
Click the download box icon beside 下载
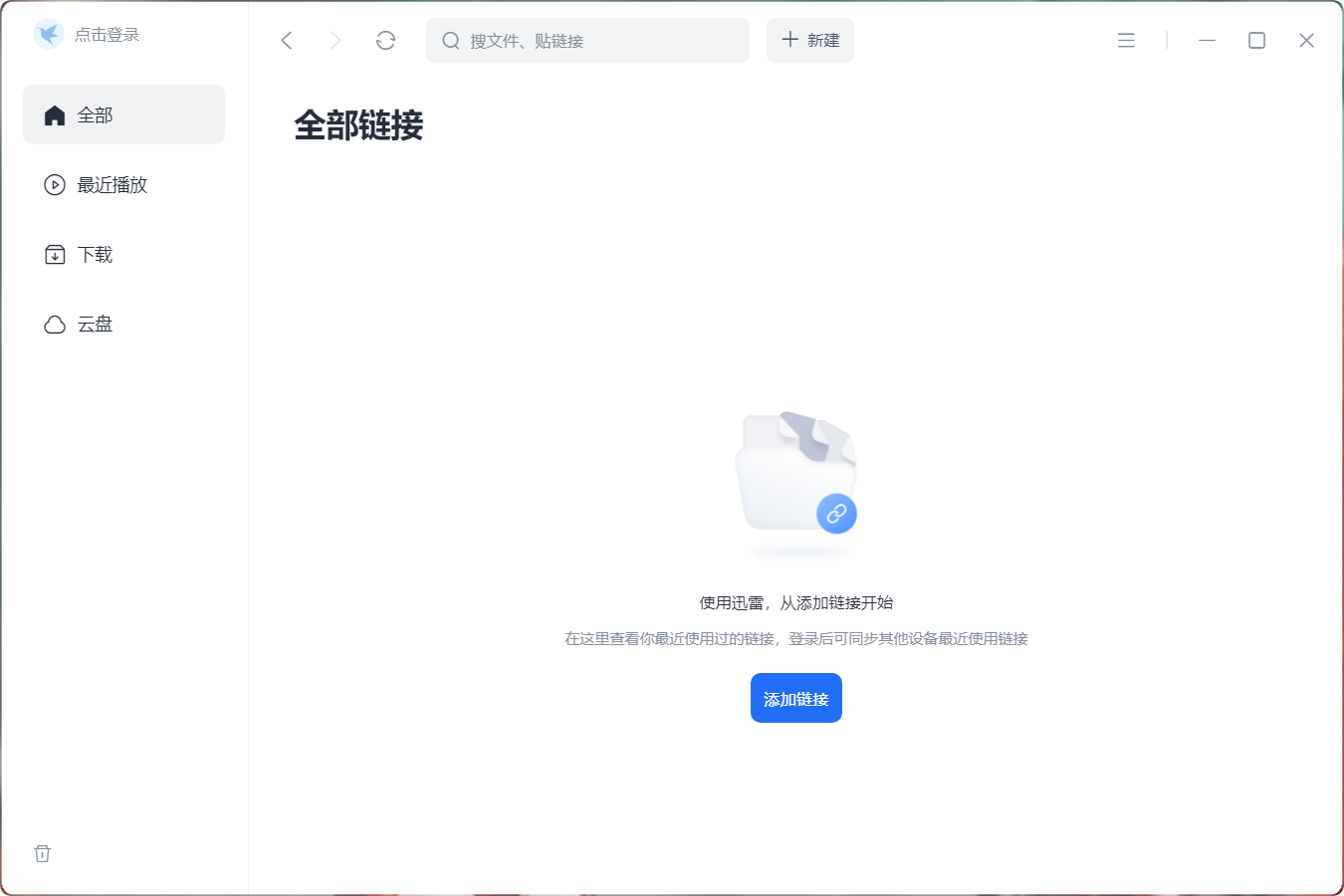click(x=55, y=255)
